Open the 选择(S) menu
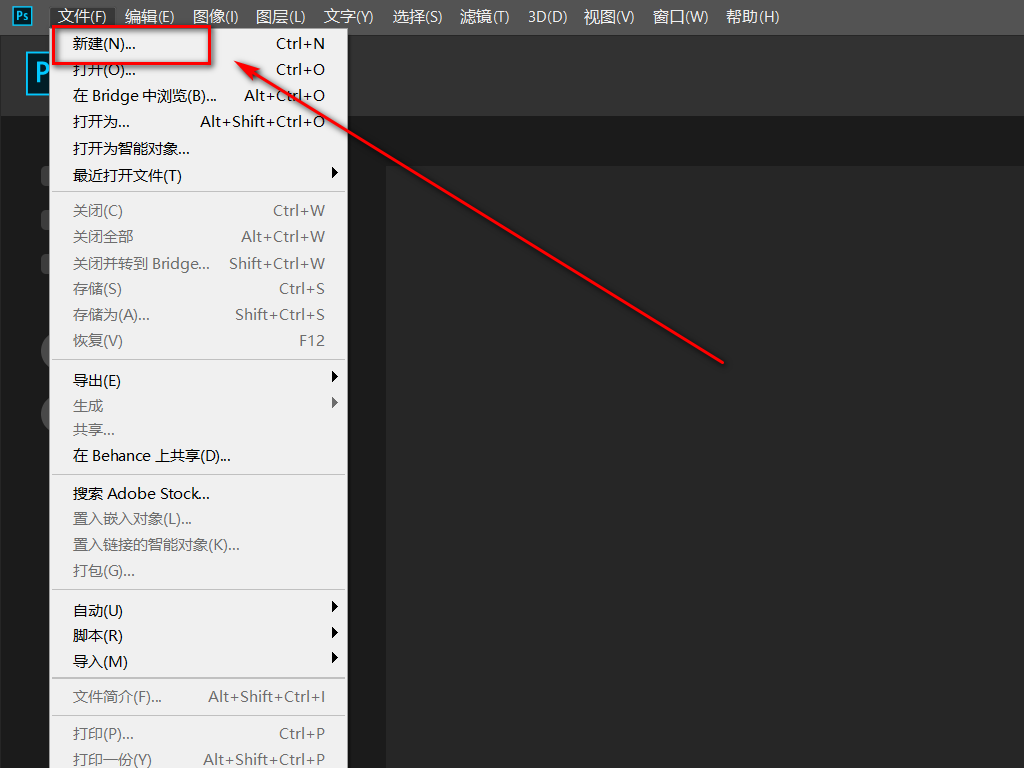The height and width of the screenshot is (768, 1024). click(417, 17)
